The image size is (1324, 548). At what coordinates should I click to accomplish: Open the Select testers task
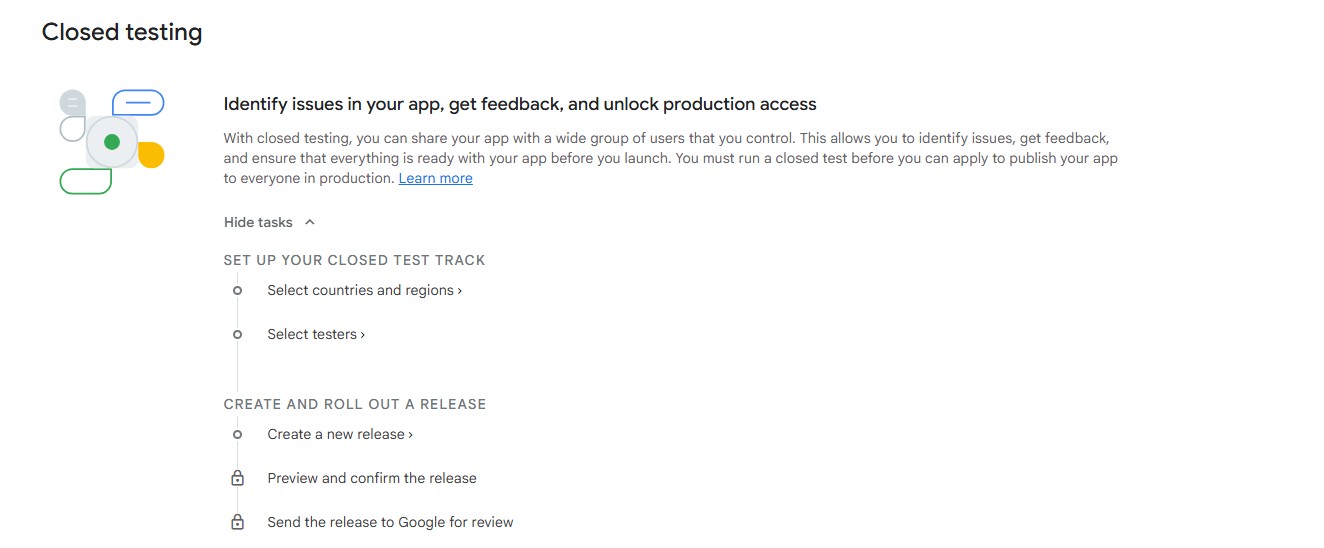coord(316,334)
